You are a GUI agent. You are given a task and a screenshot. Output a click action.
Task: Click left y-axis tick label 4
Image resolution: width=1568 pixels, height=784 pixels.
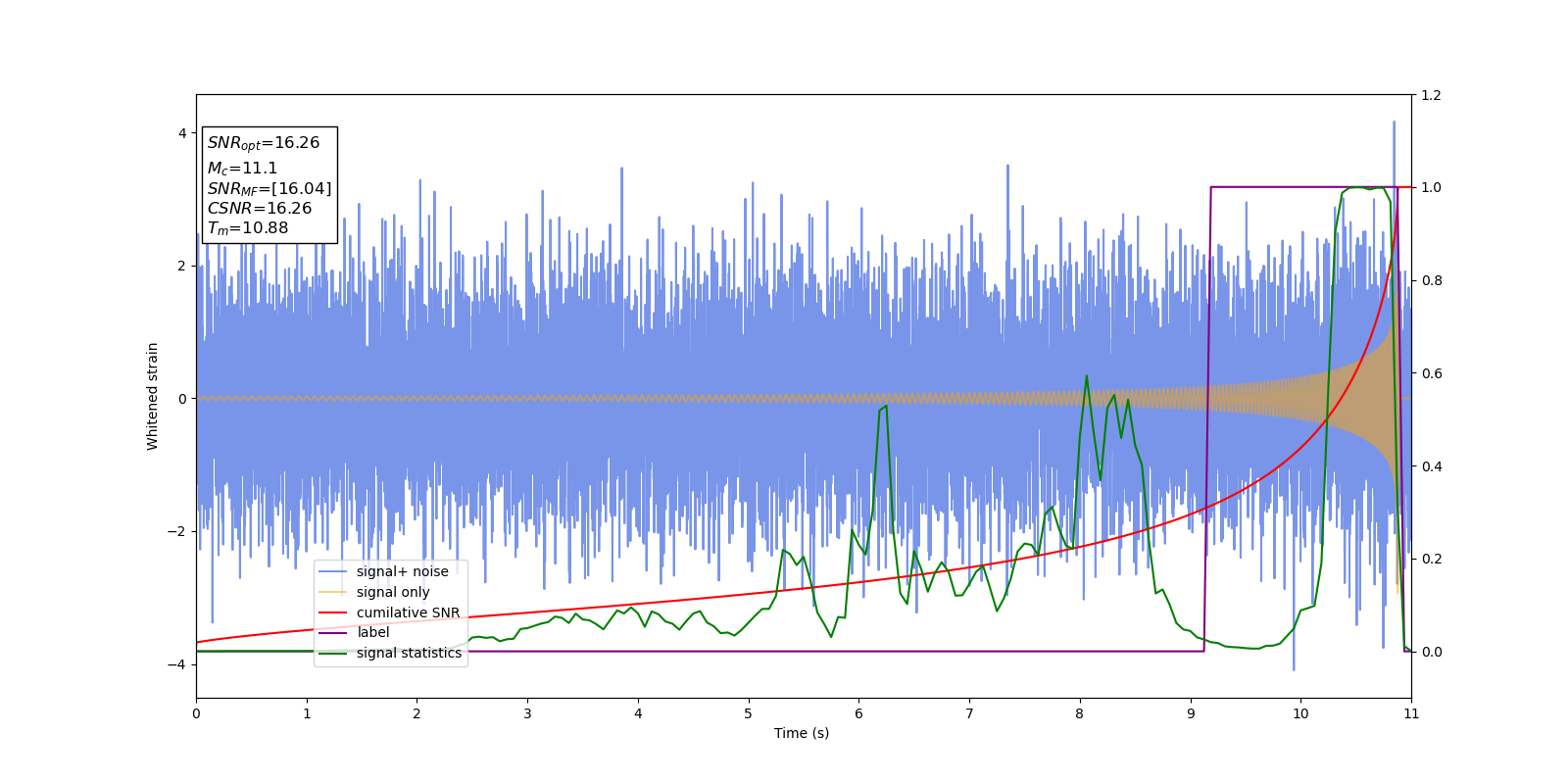click(182, 133)
